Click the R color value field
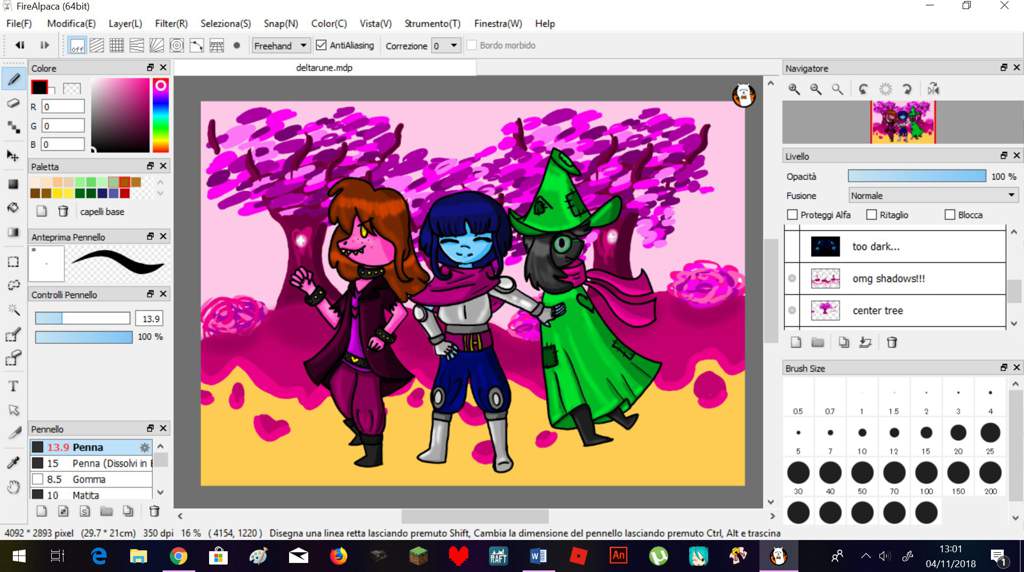Viewport: 1024px width, 572px height. click(x=63, y=106)
